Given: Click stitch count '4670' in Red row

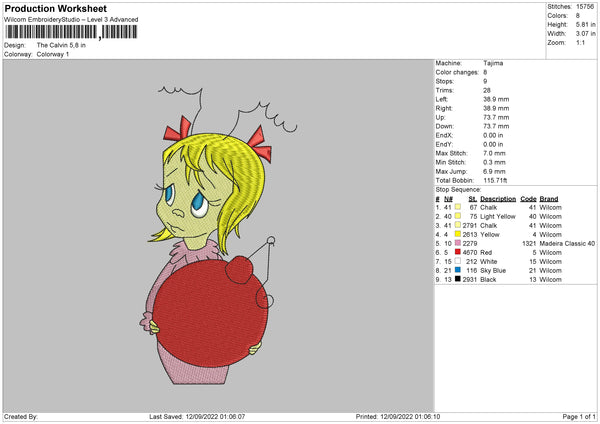Looking at the screenshot, I should click(470, 252).
